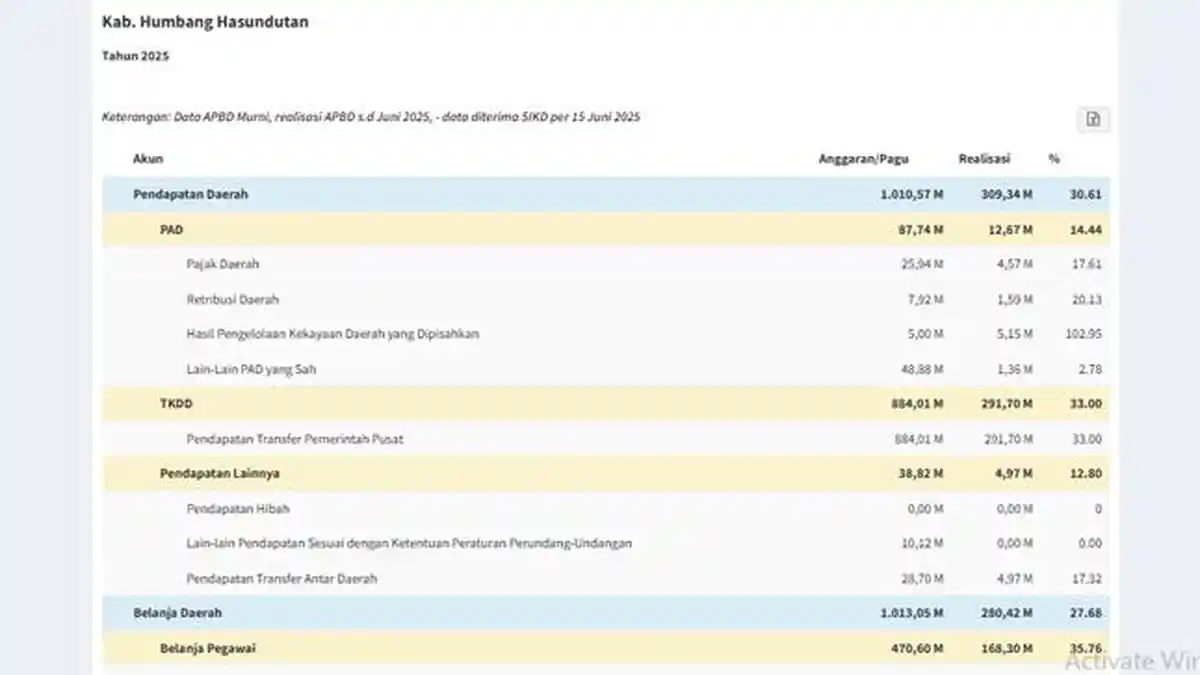
Task: Click the Realisasi column header
Action: click(x=984, y=159)
